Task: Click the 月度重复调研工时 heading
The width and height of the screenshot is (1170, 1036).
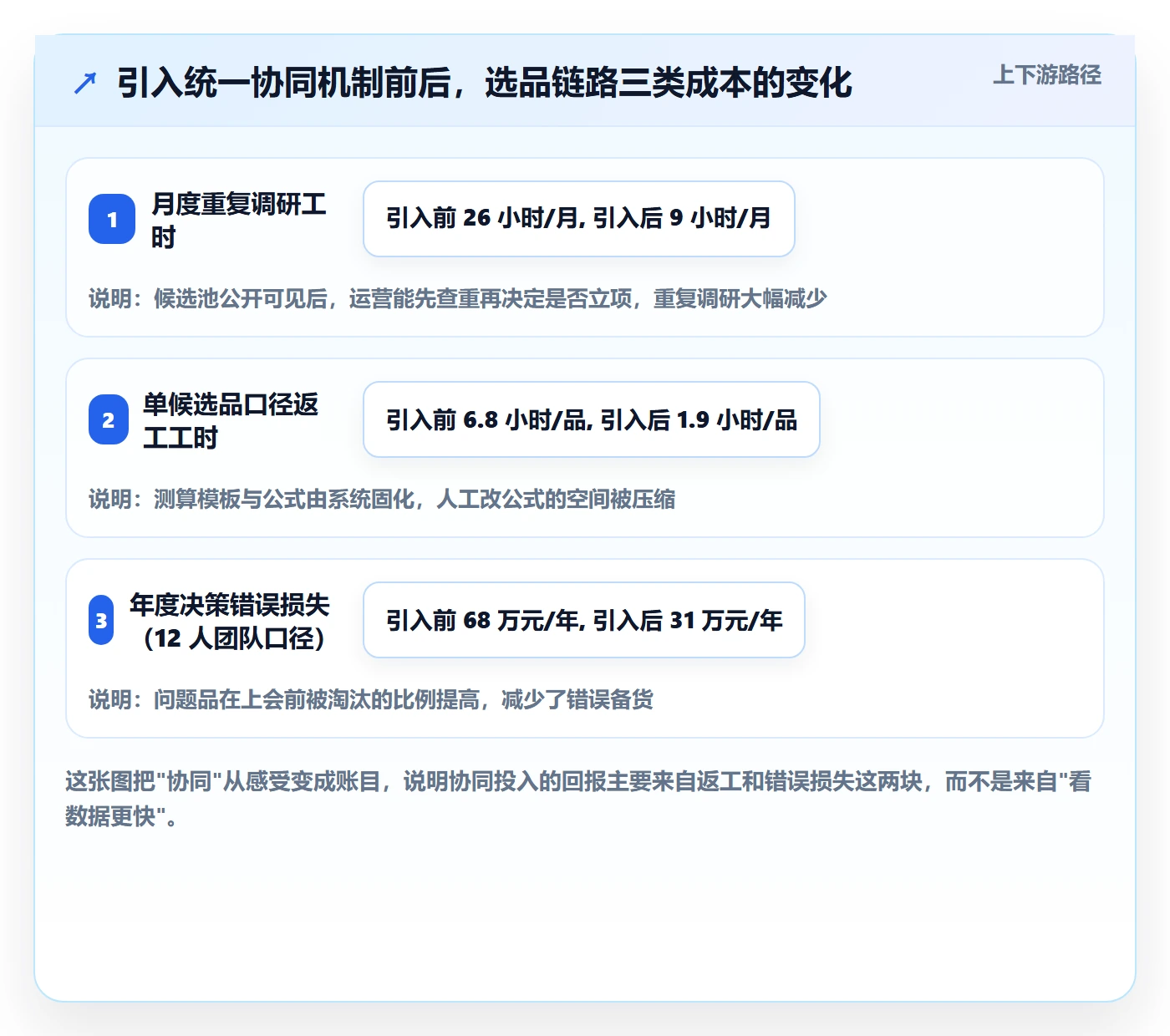Action: (239, 220)
